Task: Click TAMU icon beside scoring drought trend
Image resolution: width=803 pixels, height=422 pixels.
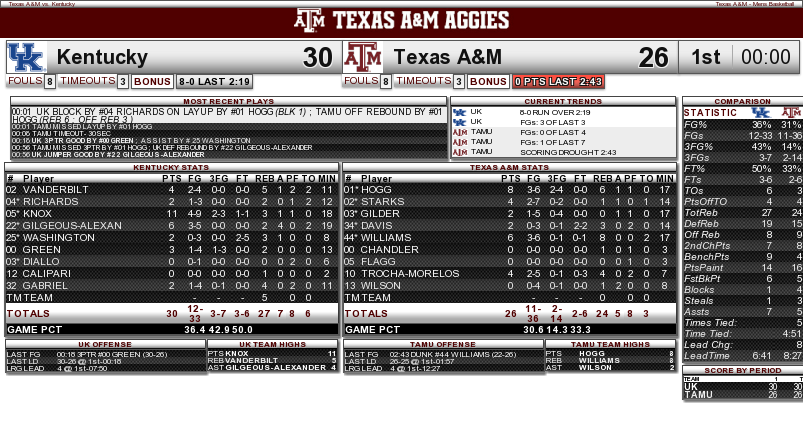Action: pos(459,152)
